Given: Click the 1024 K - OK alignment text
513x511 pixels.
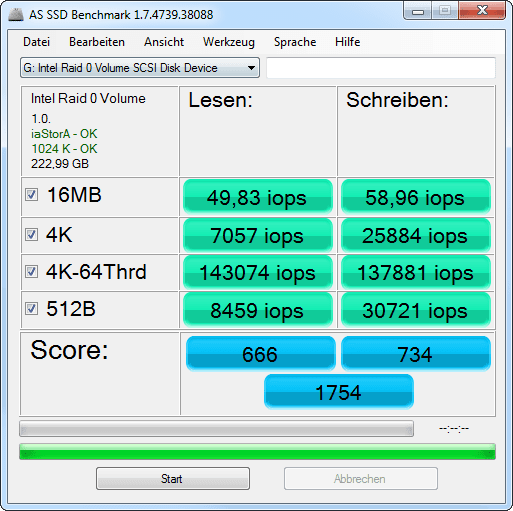Looking at the screenshot, I should (x=64, y=149).
